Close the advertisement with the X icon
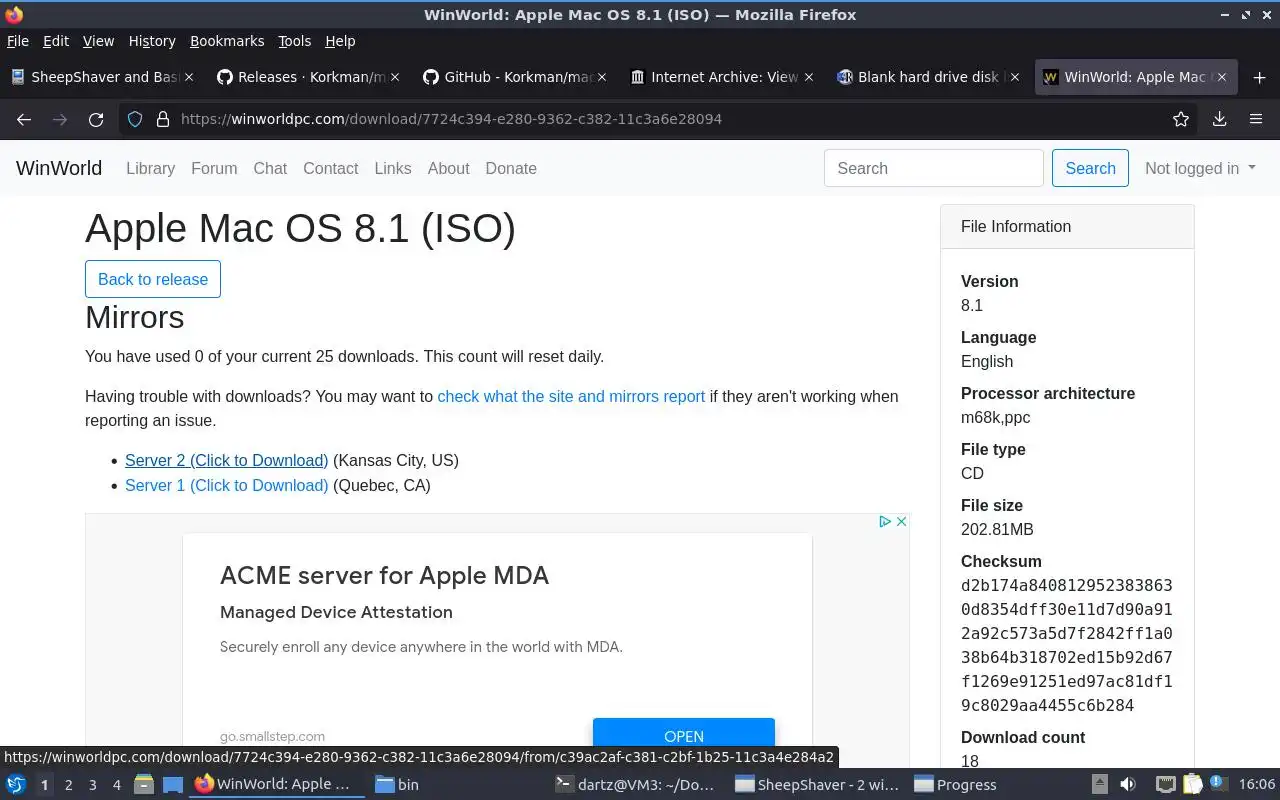1280x800 pixels. pyautogui.click(x=901, y=521)
